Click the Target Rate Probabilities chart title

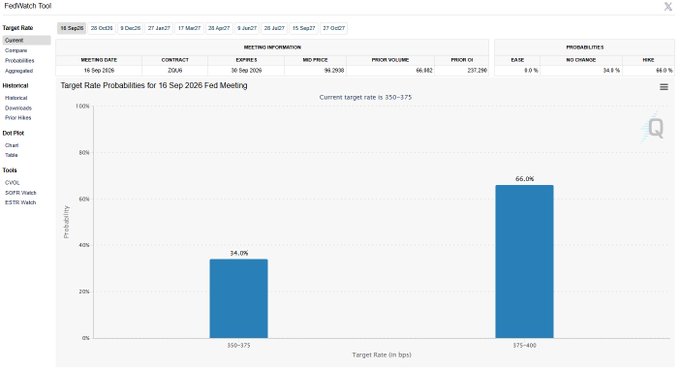pos(154,85)
